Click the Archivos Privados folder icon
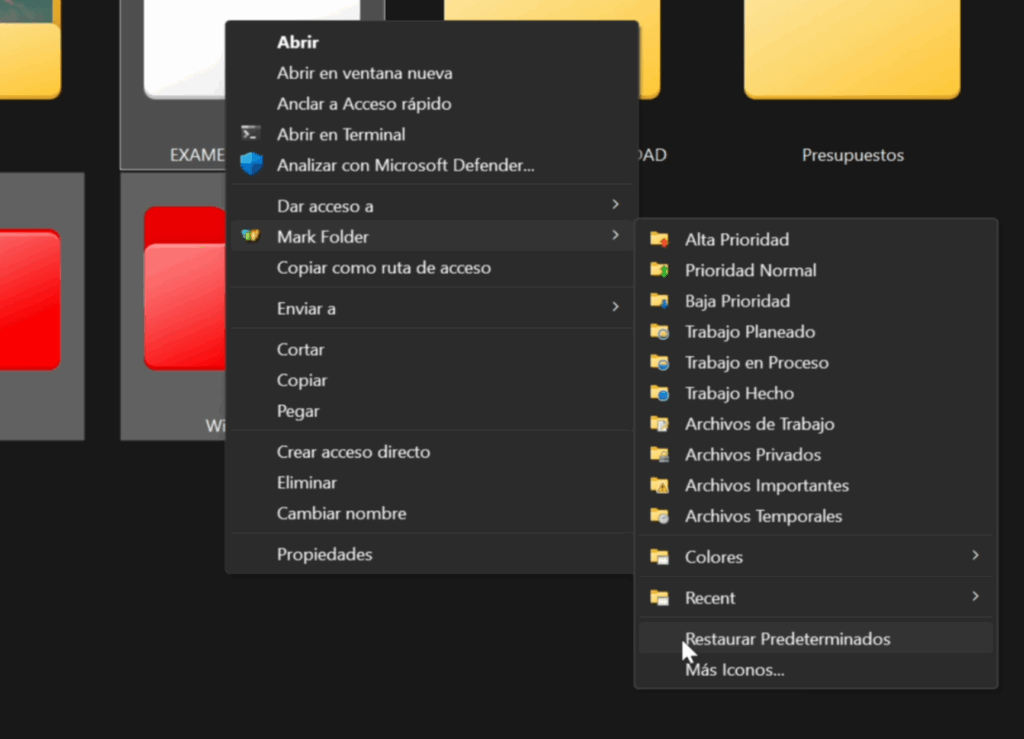This screenshot has width=1024, height=739. [660, 454]
